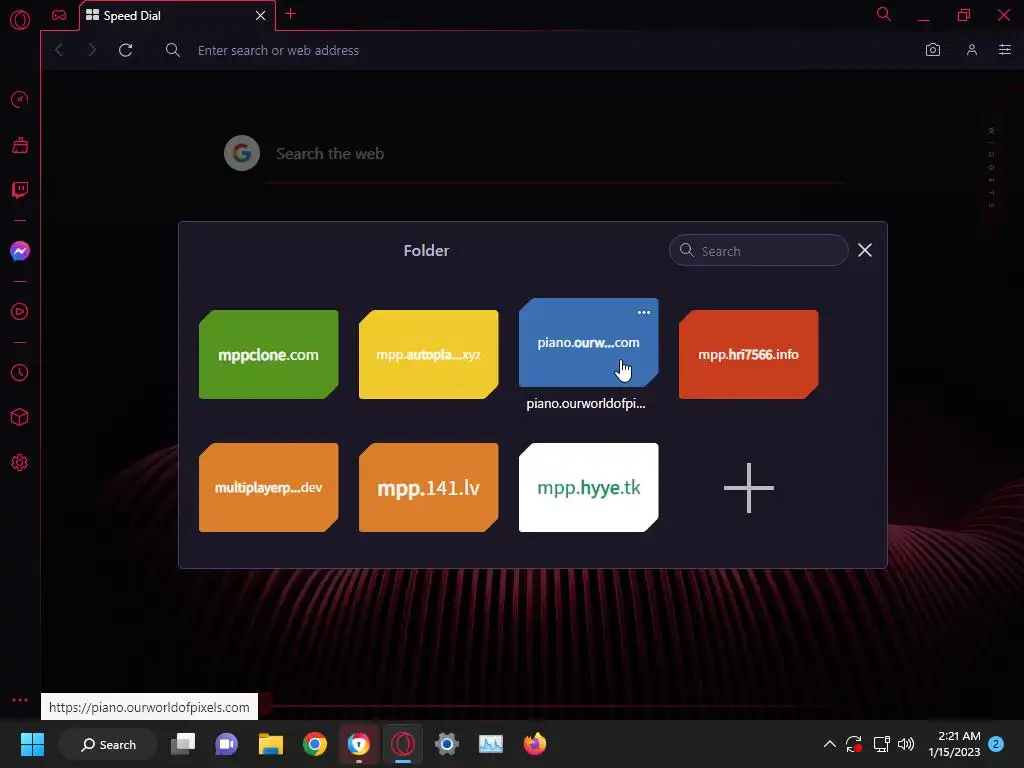This screenshot has height=768, width=1024.
Task: Click the Google search engine icon
Action: click(242, 153)
